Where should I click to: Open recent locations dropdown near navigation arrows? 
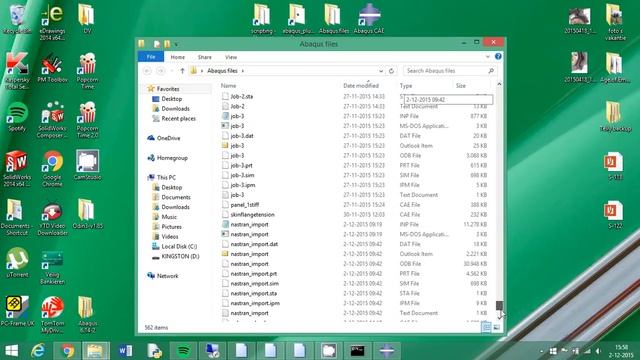point(172,71)
